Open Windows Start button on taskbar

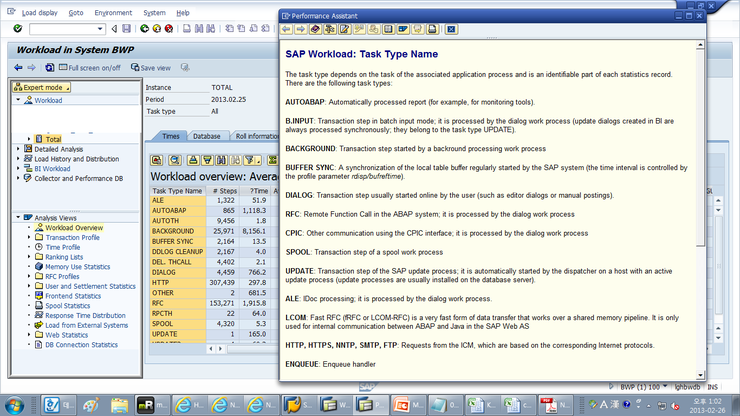(x=14, y=405)
